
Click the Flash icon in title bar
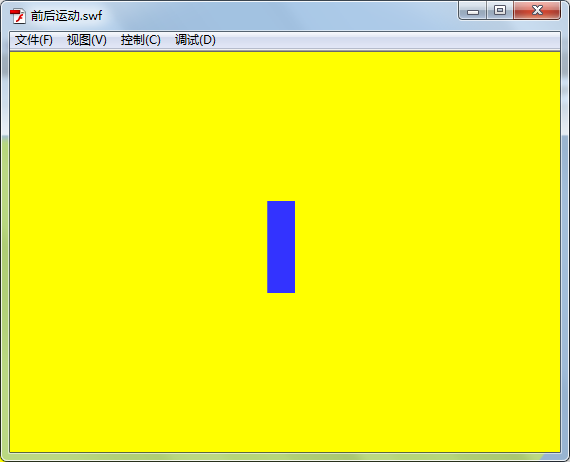tap(17, 16)
